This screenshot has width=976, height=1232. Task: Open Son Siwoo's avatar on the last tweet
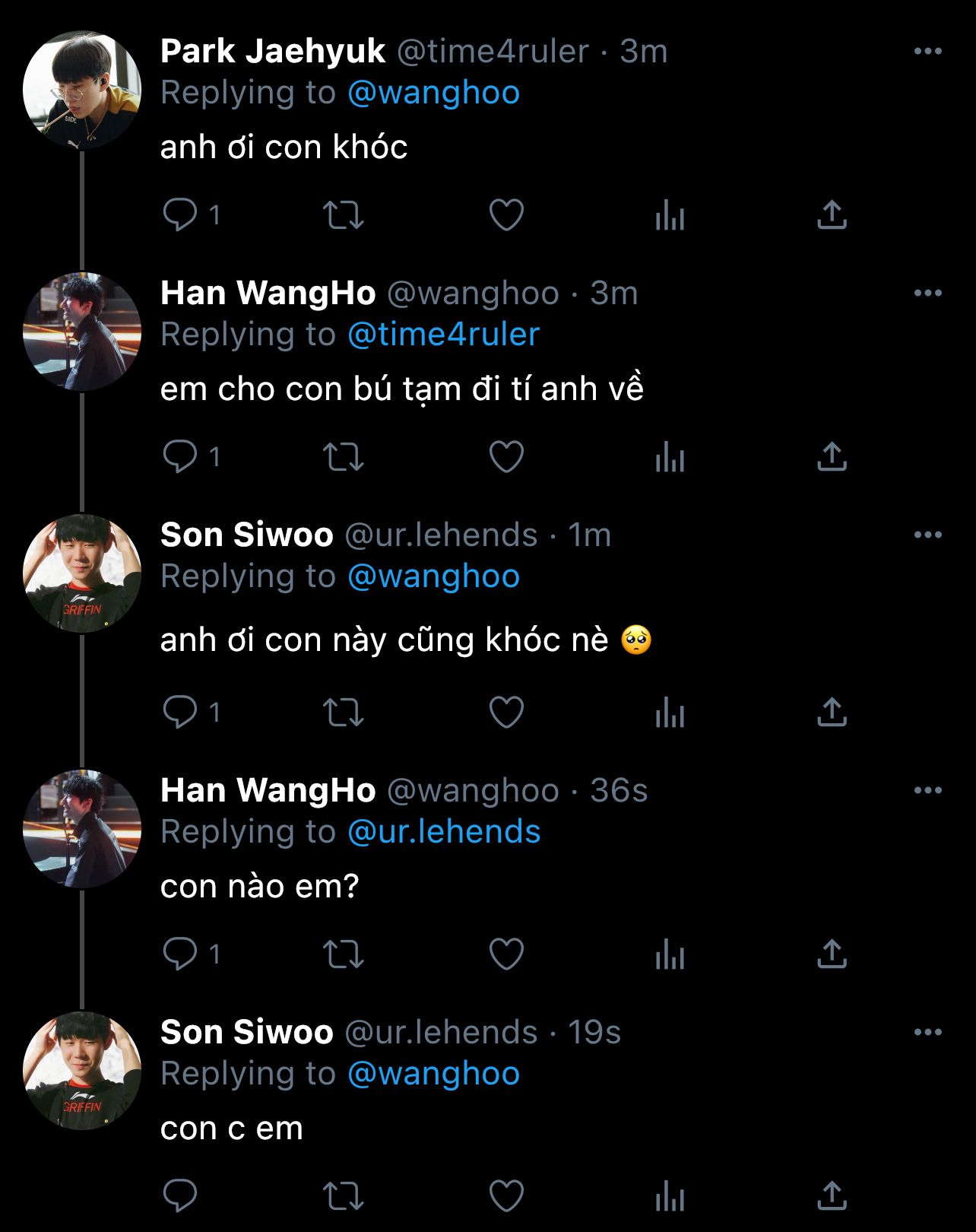(82, 1071)
